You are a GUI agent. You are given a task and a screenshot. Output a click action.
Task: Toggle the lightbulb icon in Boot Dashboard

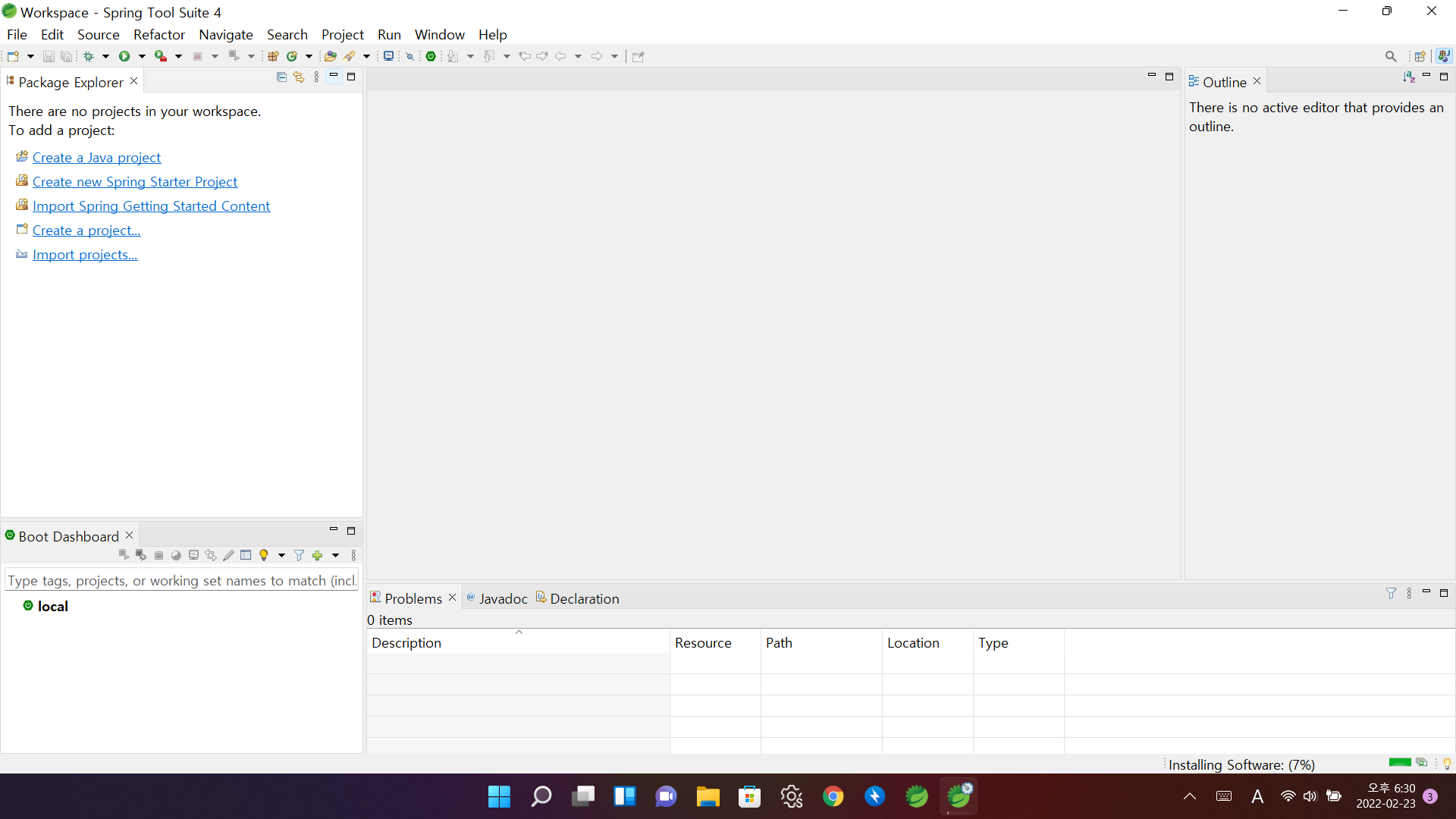(x=264, y=556)
